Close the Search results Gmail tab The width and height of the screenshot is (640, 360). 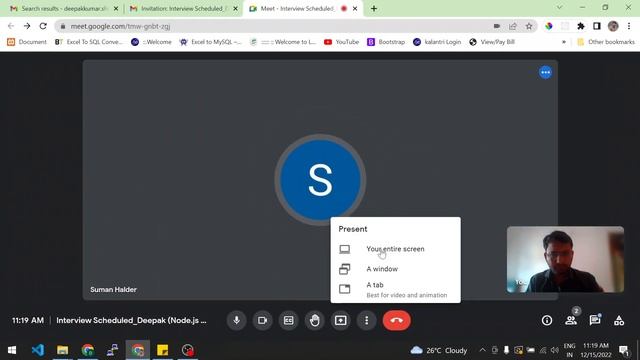tap(116, 9)
